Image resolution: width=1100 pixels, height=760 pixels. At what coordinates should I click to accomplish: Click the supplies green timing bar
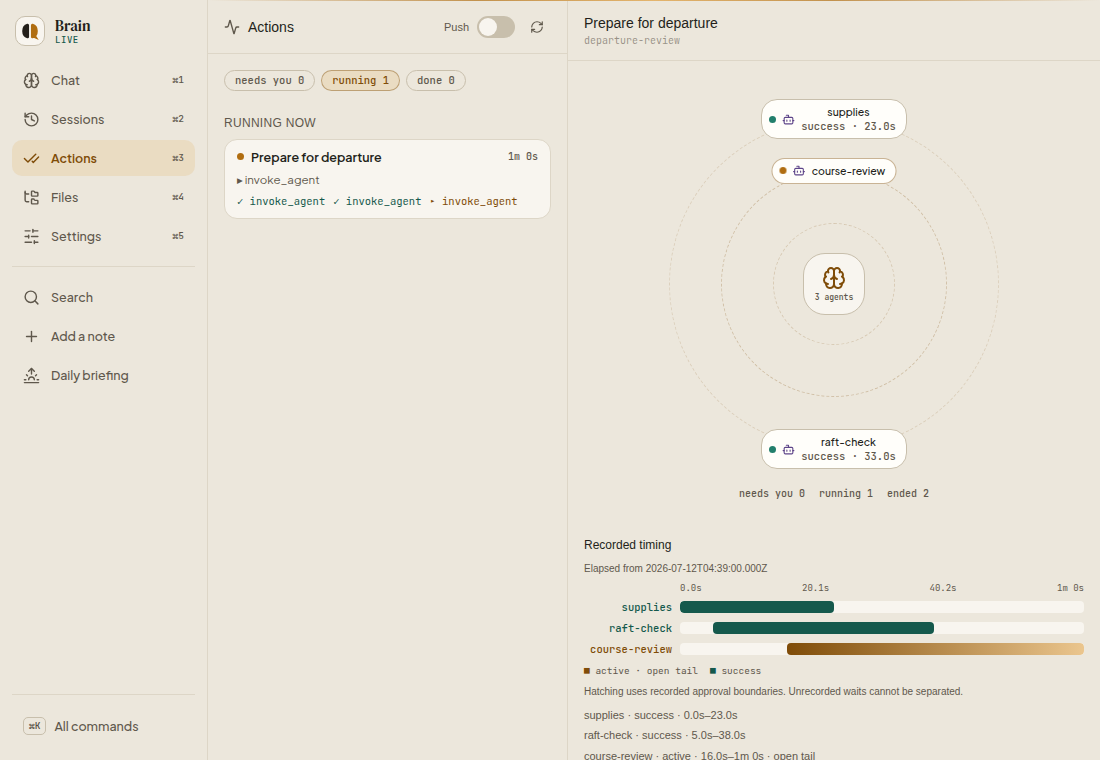757,607
